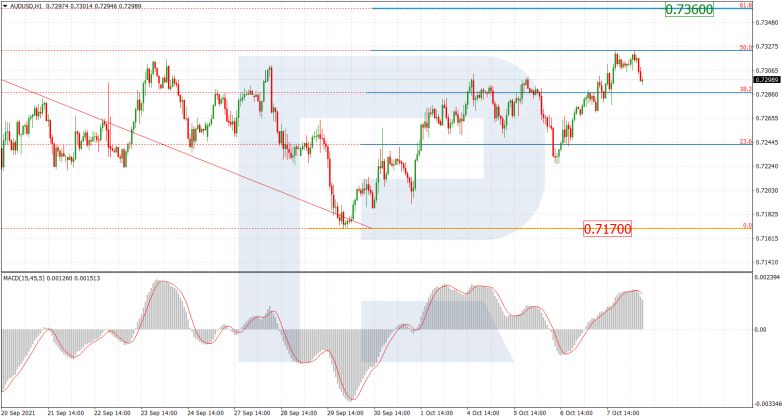Click the green 0.73600 target label
The width and height of the screenshot is (782, 419).
click(689, 9)
